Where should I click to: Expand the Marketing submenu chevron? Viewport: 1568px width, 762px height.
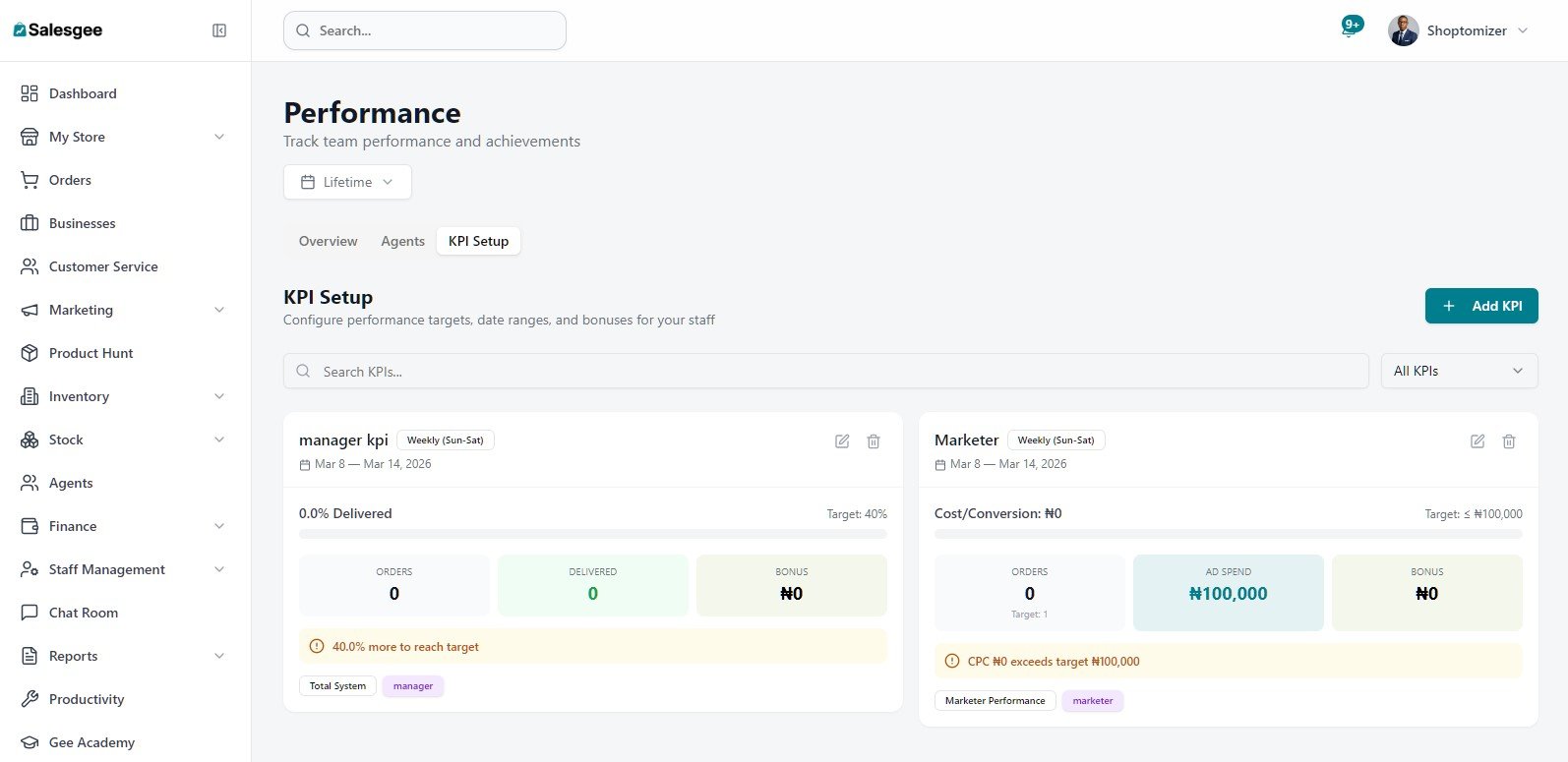pos(219,310)
